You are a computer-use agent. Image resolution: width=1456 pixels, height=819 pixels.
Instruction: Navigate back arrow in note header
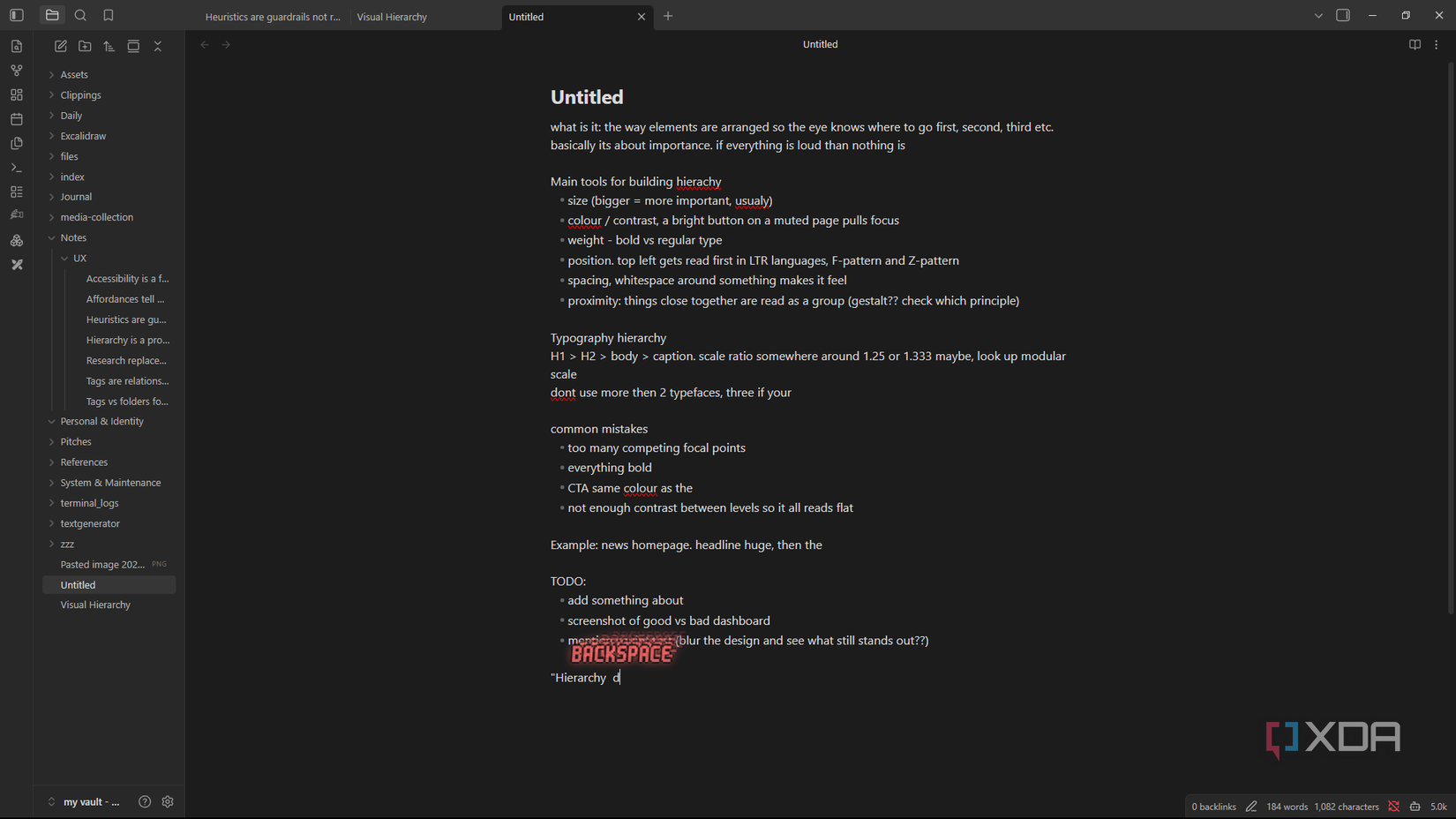205,44
